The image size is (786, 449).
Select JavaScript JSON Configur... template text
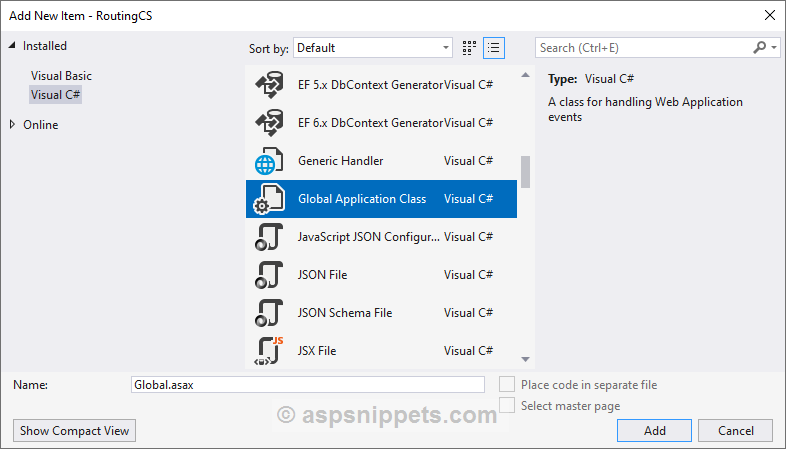[x=369, y=237]
